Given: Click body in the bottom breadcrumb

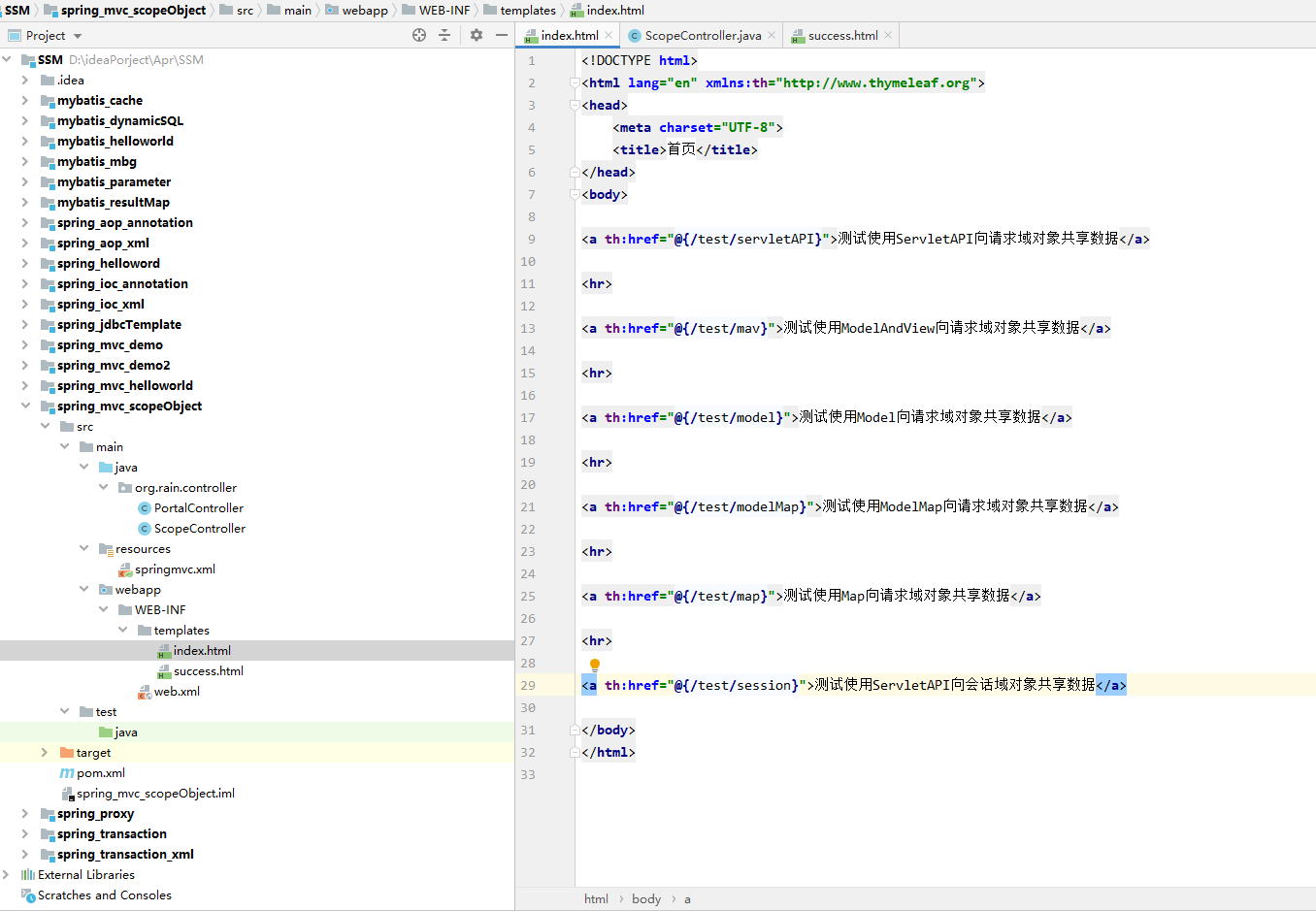Looking at the screenshot, I should pyautogui.click(x=646, y=899).
